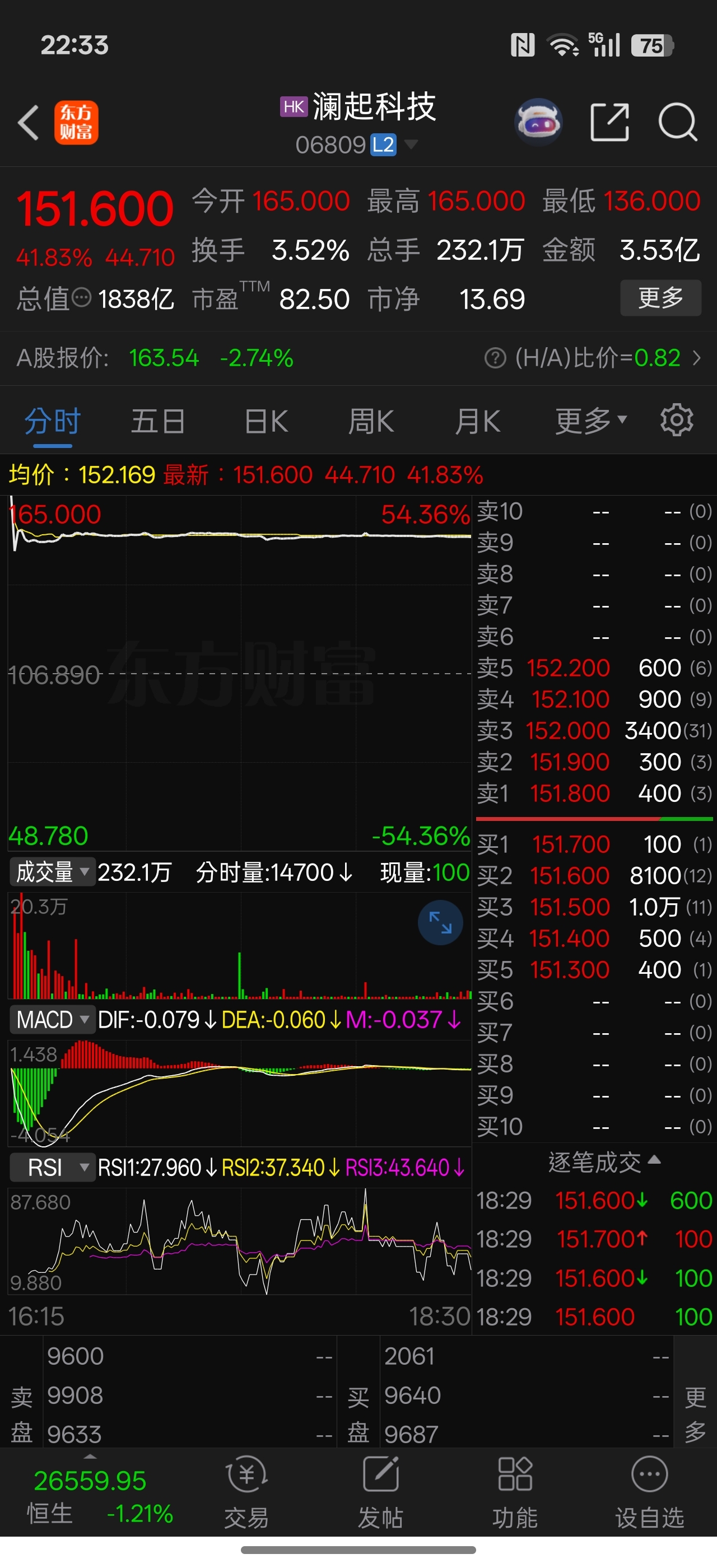Viewport: 717px width, 1568px height.
Task: Switch to the 分时 tab
Action: coord(52,421)
